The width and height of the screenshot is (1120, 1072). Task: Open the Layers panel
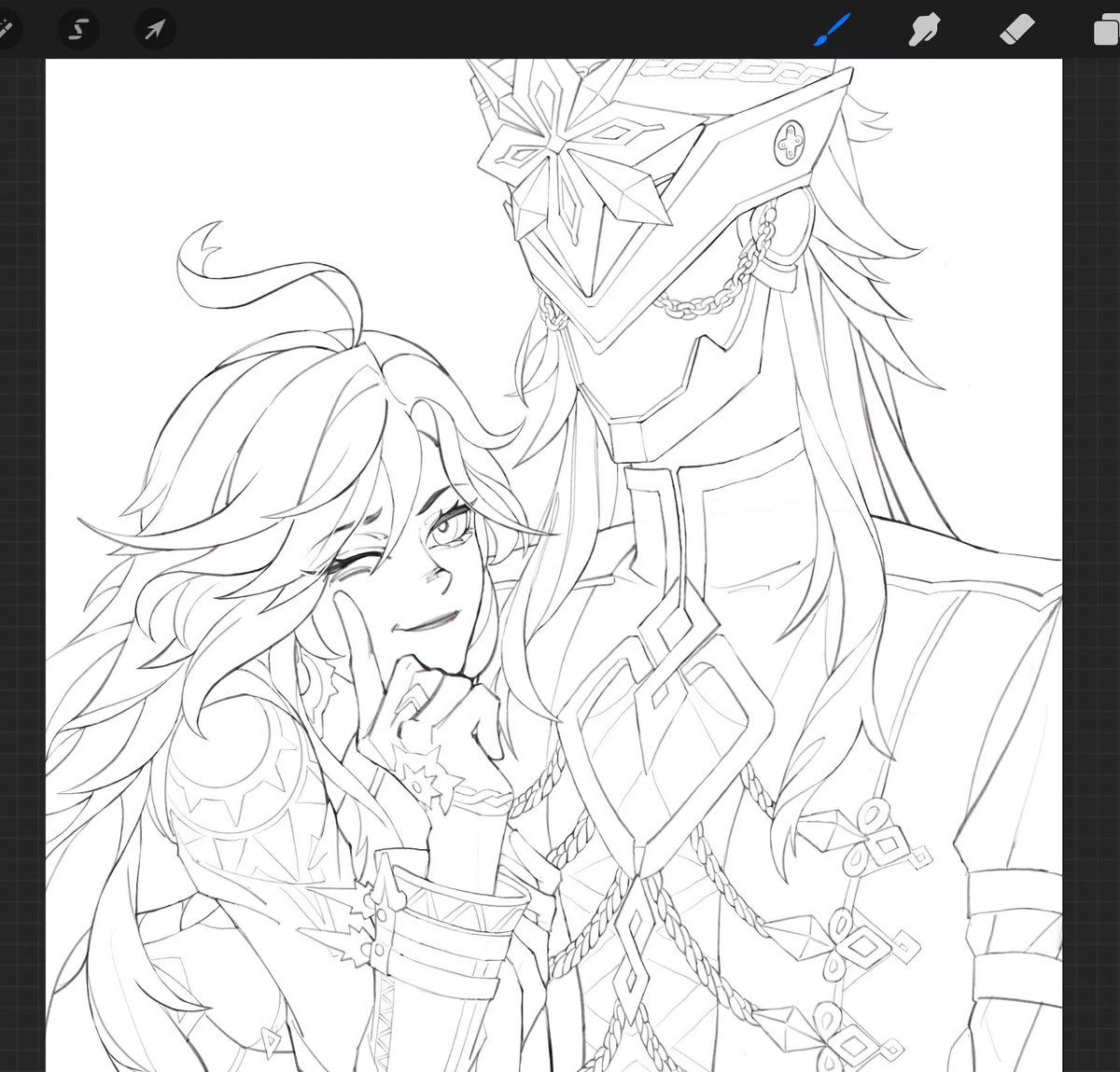tap(1106, 31)
